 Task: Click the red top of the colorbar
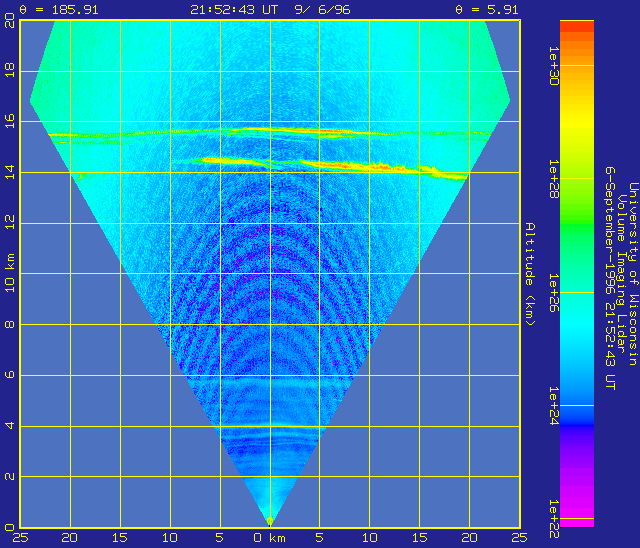click(577, 26)
